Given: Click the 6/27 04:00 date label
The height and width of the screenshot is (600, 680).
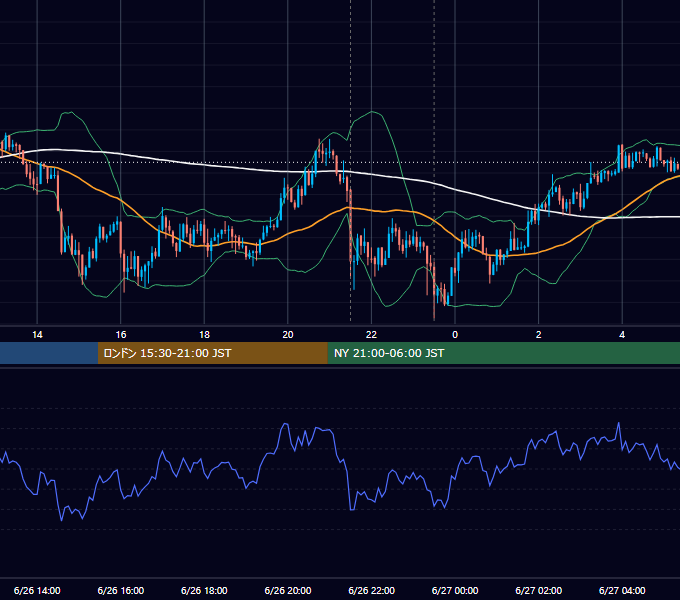Looking at the screenshot, I should tap(622, 590).
